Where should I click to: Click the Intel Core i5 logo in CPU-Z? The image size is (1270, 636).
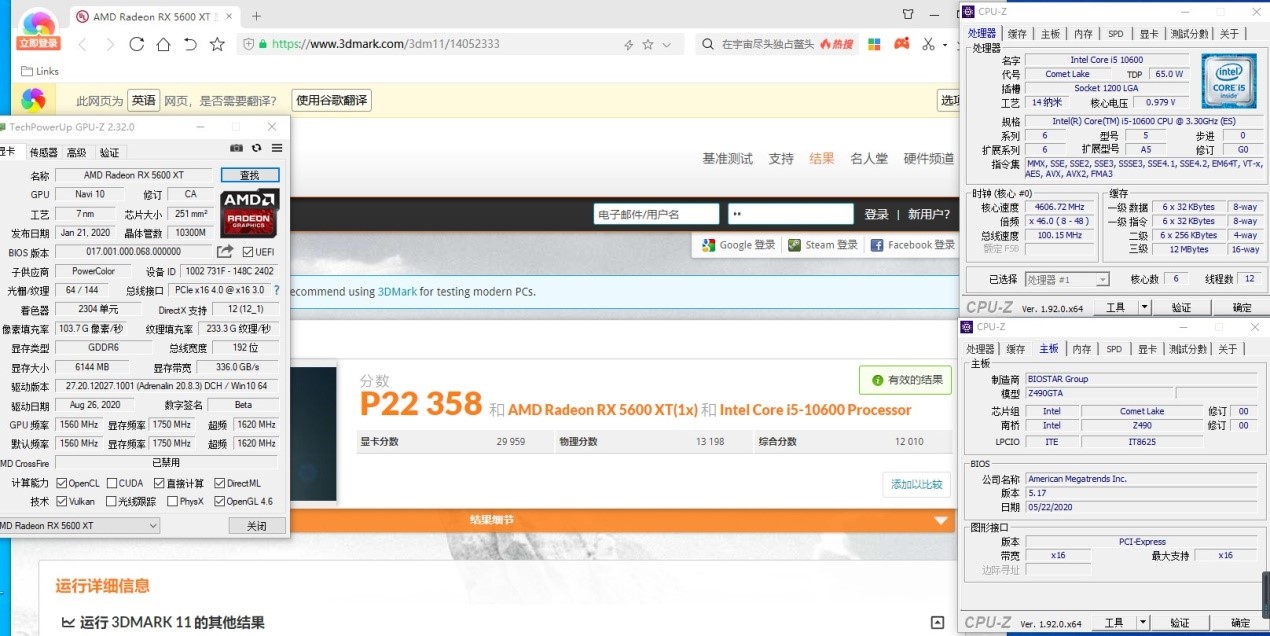point(1229,81)
